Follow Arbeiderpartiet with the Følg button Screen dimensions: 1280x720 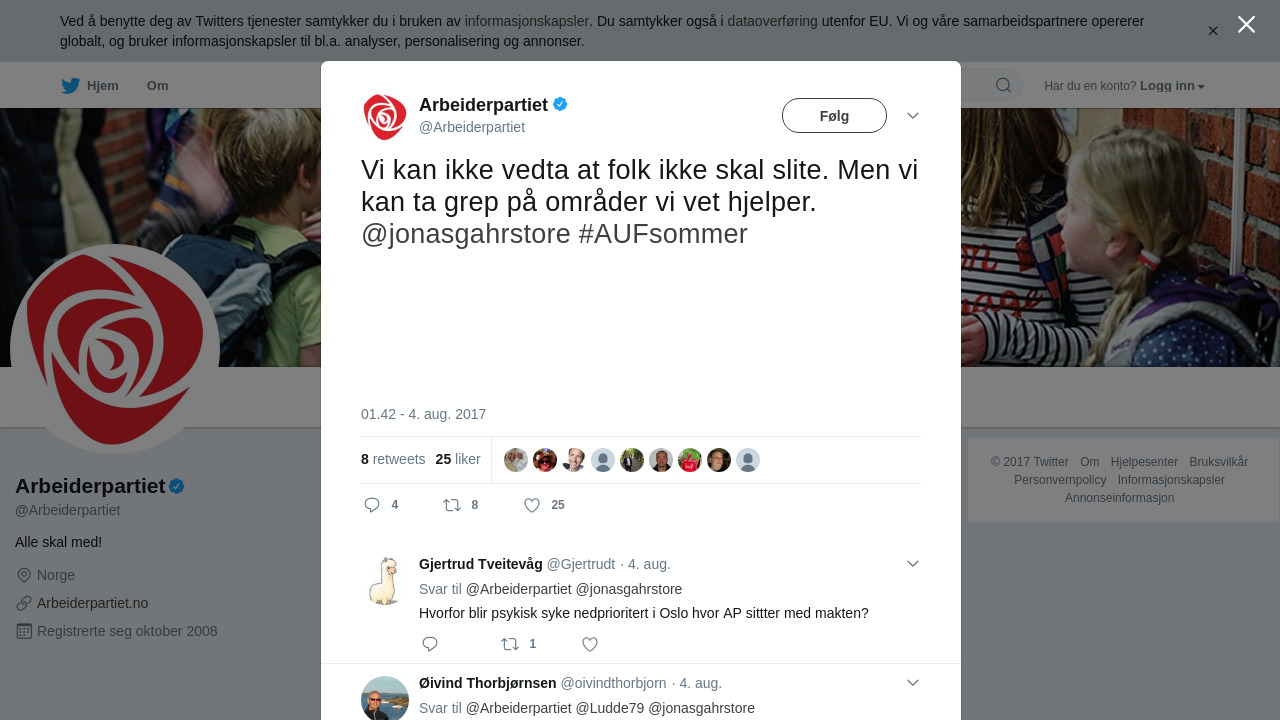[834, 116]
